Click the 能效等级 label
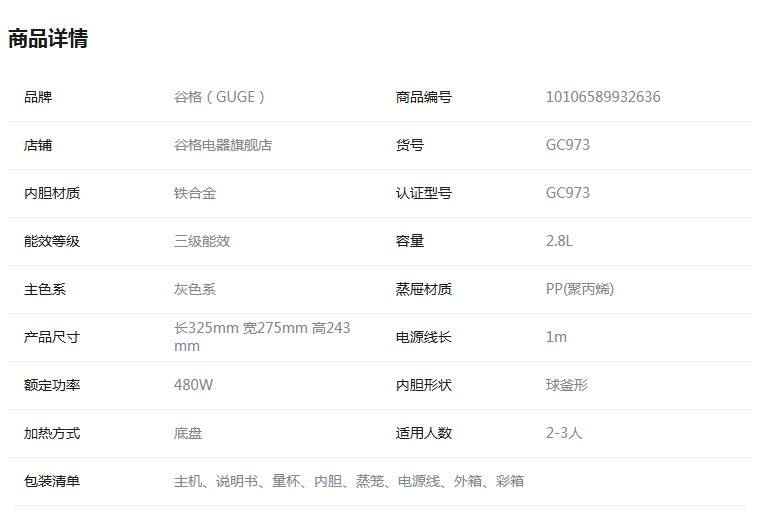 [x=52, y=241]
